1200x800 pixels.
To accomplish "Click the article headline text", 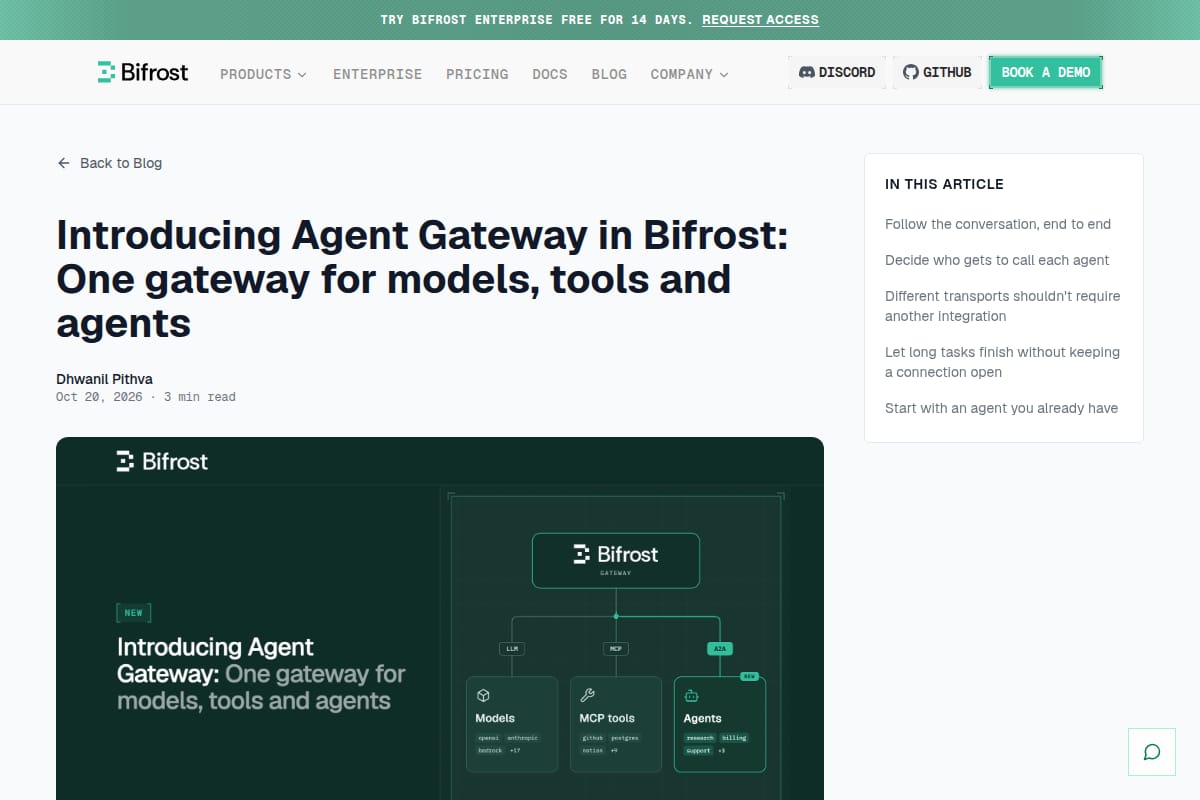I will click(422, 277).
